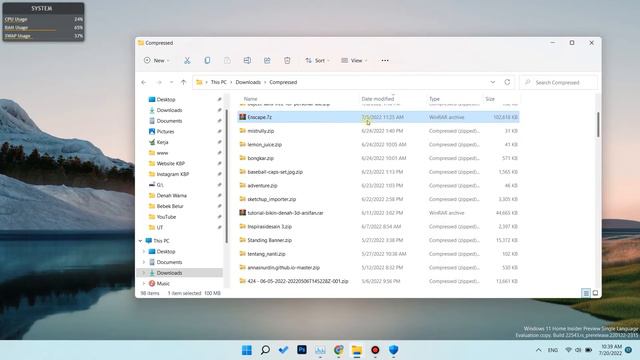The image size is (640, 360).
Task: Open Chrome from the taskbar
Action: pyautogui.click(x=338, y=350)
